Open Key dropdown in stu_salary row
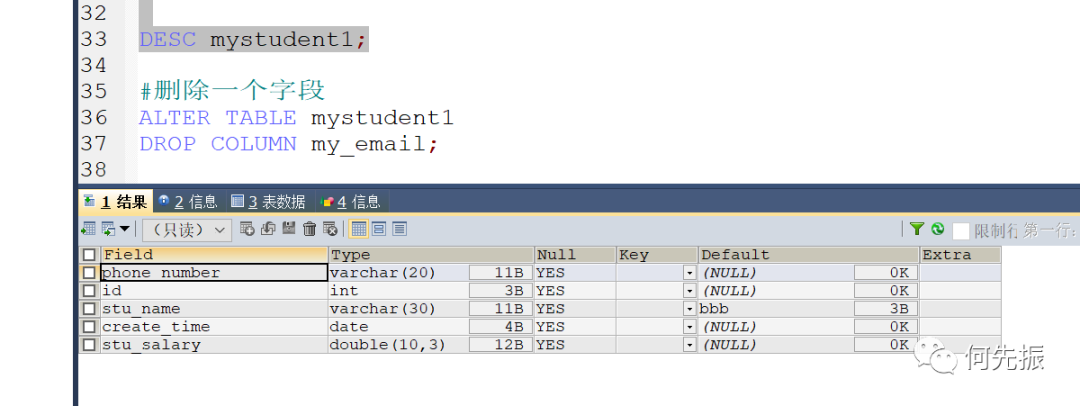 [x=689, y=345]
